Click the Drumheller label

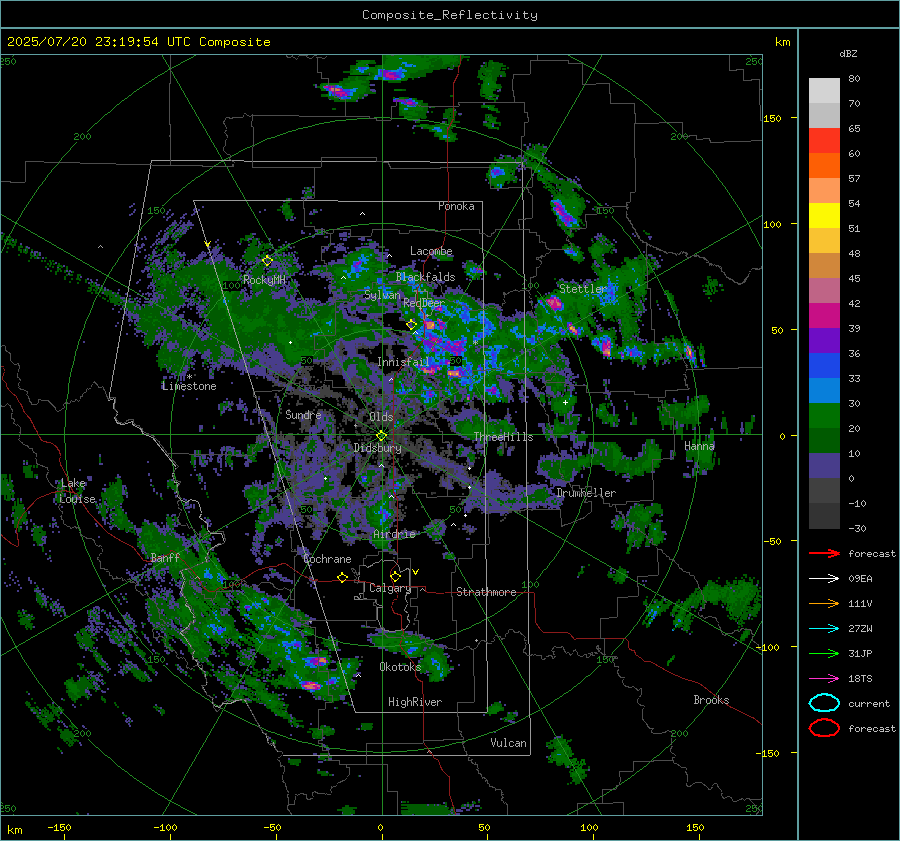click(586, 493)
